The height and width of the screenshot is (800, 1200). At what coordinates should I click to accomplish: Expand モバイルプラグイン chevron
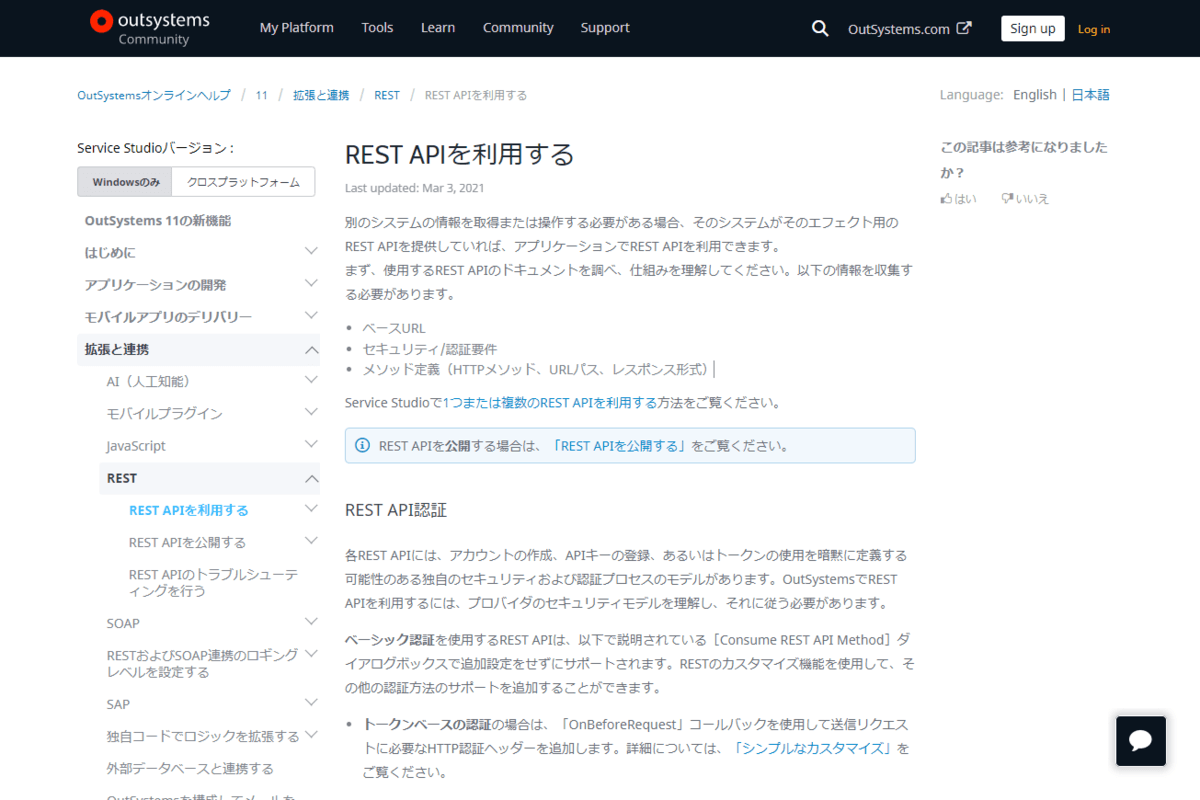coord(311,413)
